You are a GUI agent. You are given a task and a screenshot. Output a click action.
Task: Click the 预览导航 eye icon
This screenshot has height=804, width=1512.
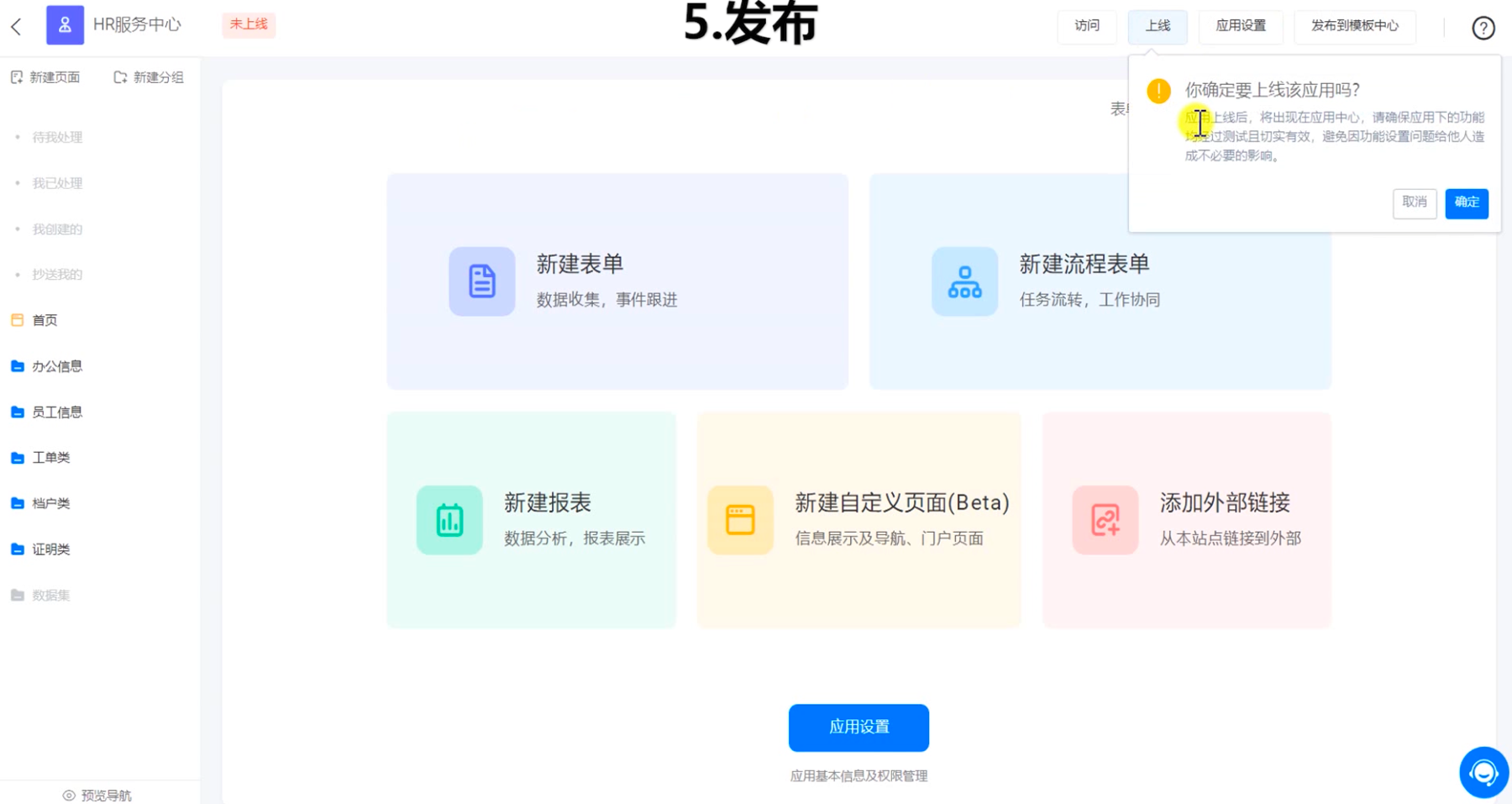(x=69, y=796)
